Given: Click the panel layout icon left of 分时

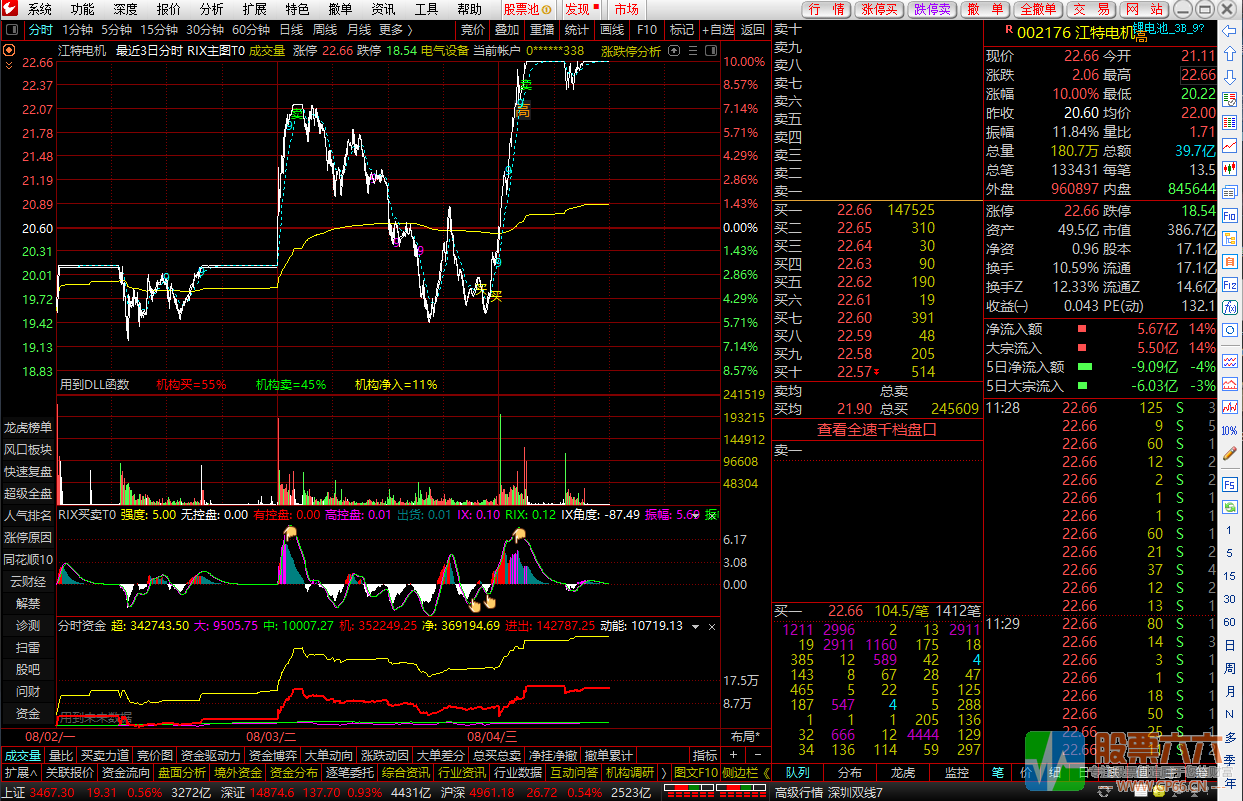Looking at the screenshot, I should pos(11,30).
